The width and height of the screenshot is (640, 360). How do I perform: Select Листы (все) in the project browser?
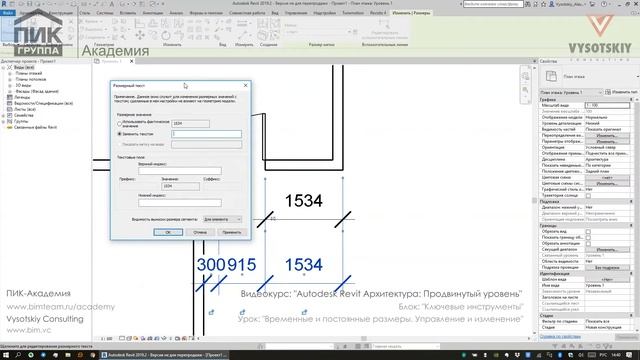pyautogui.click(x=25, y=109)
